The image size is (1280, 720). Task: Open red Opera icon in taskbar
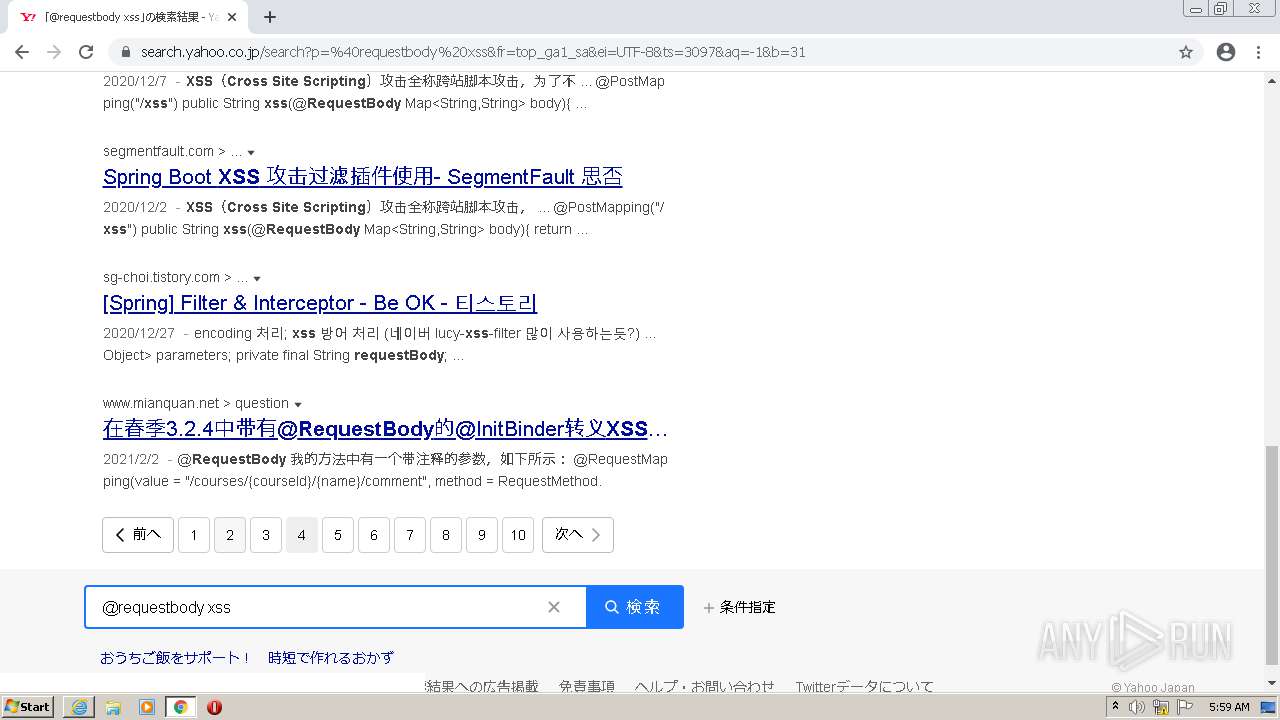click(214, 707)
